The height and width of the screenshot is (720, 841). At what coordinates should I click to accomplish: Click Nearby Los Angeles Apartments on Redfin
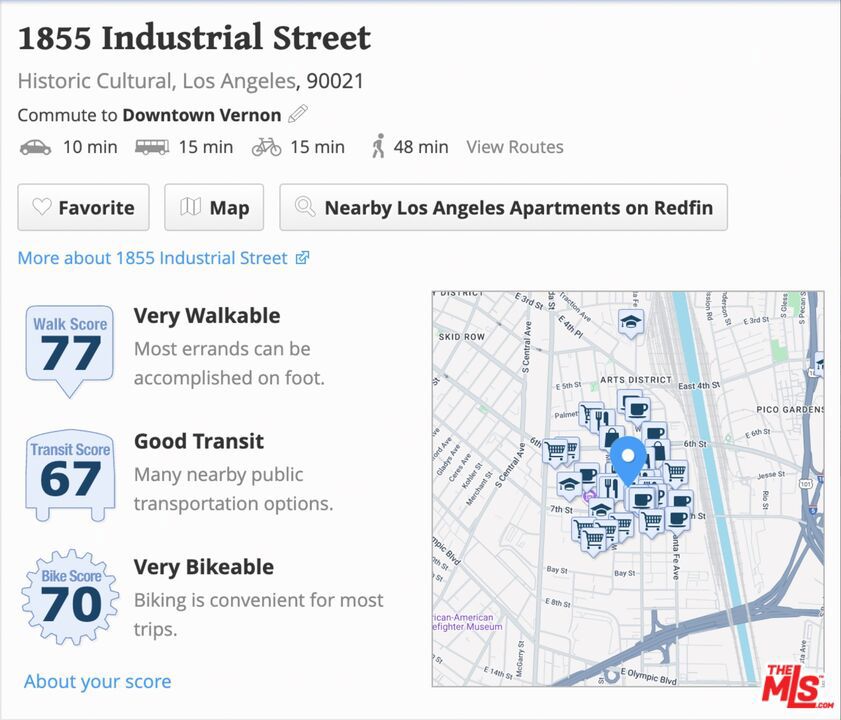pyautogui.click(x=503, y=207)
